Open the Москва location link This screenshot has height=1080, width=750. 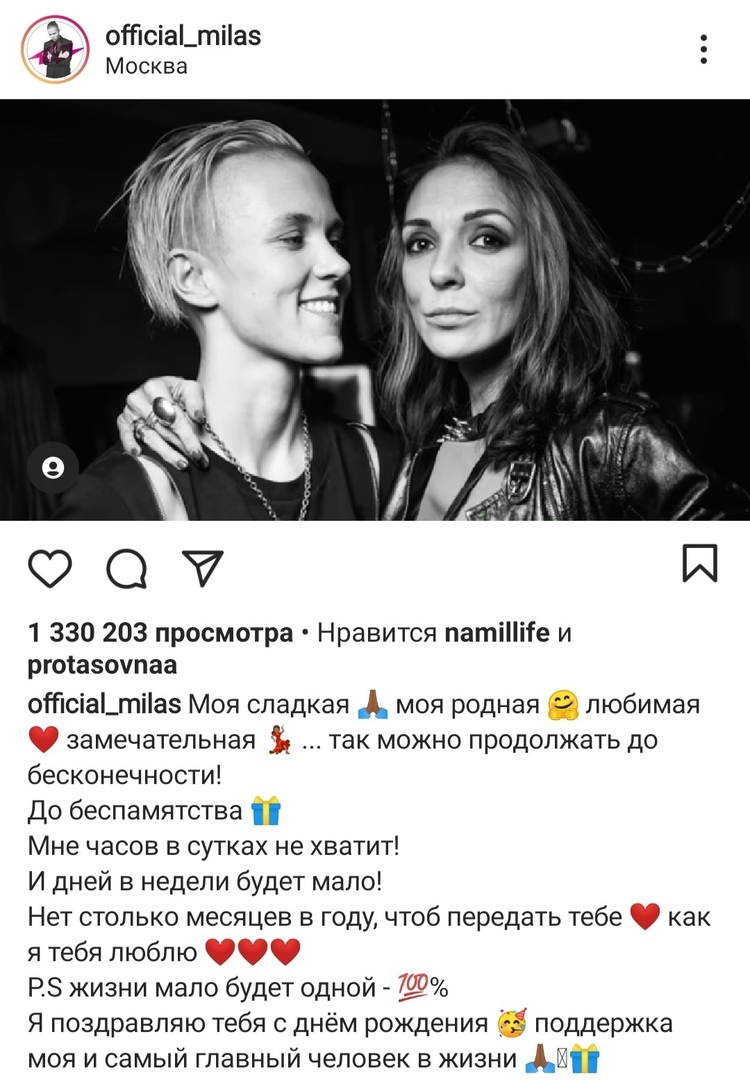point(146,66)
